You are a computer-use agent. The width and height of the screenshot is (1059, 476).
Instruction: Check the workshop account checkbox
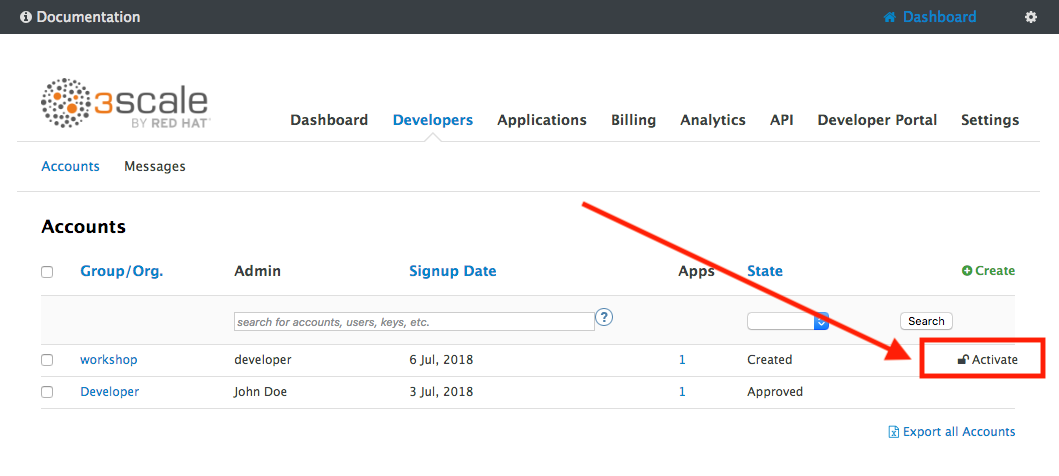tap(47, 360)
